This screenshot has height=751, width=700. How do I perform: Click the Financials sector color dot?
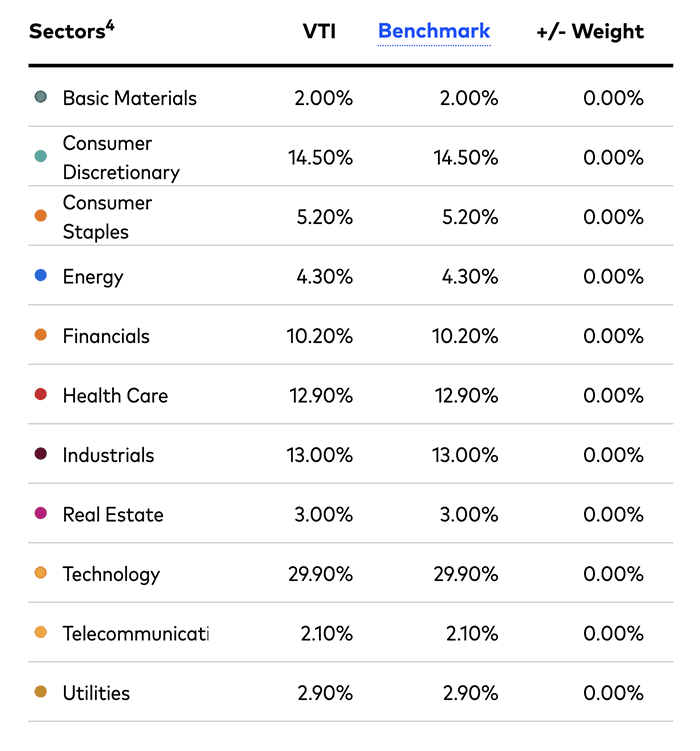click(x=40, y=335)
